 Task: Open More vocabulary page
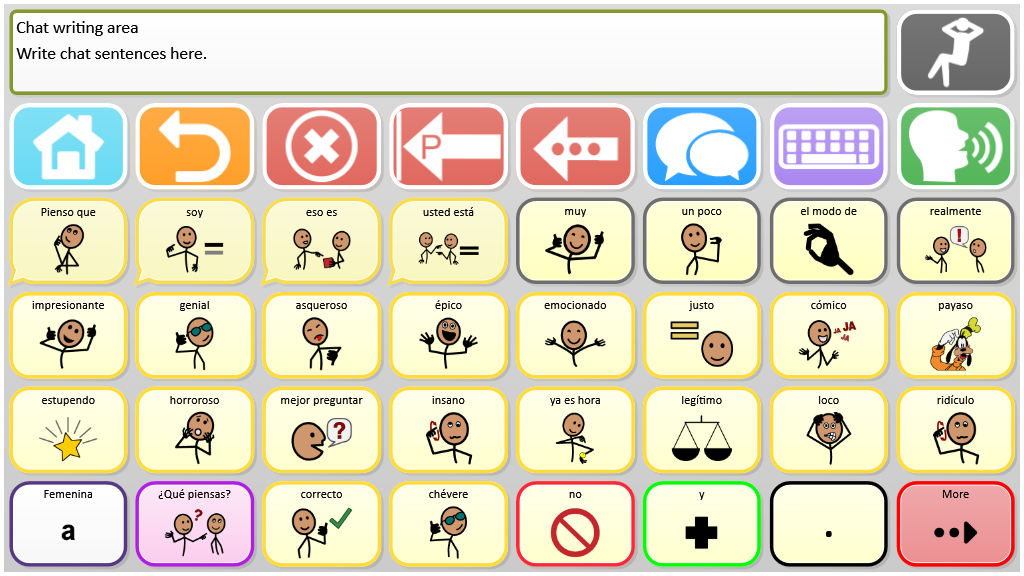(x=955, y=524)
